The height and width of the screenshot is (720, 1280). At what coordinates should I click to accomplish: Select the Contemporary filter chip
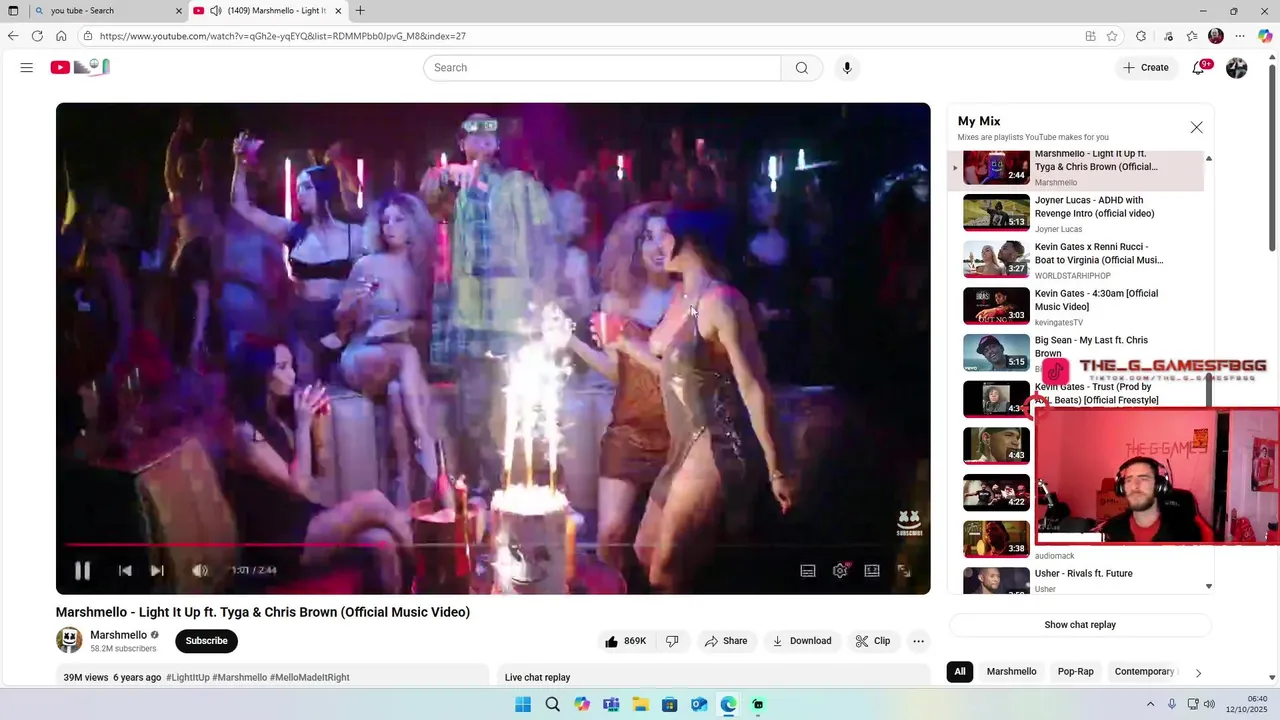coord(1144,672)
